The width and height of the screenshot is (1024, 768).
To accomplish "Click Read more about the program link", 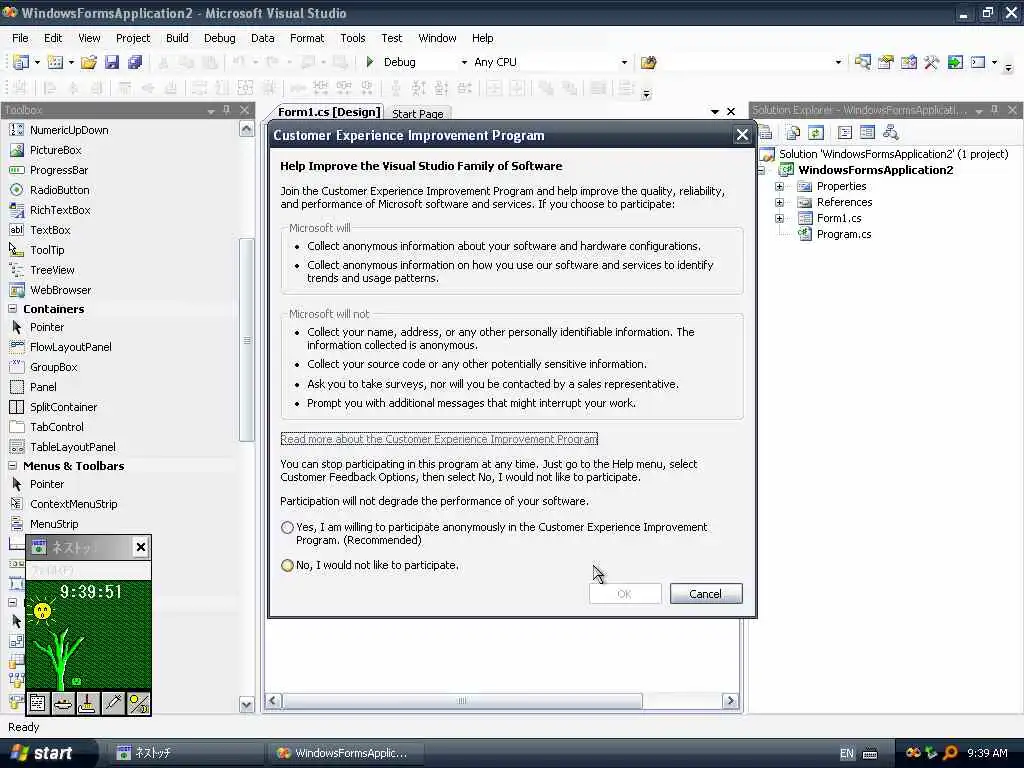I will (x=439, y=439).
